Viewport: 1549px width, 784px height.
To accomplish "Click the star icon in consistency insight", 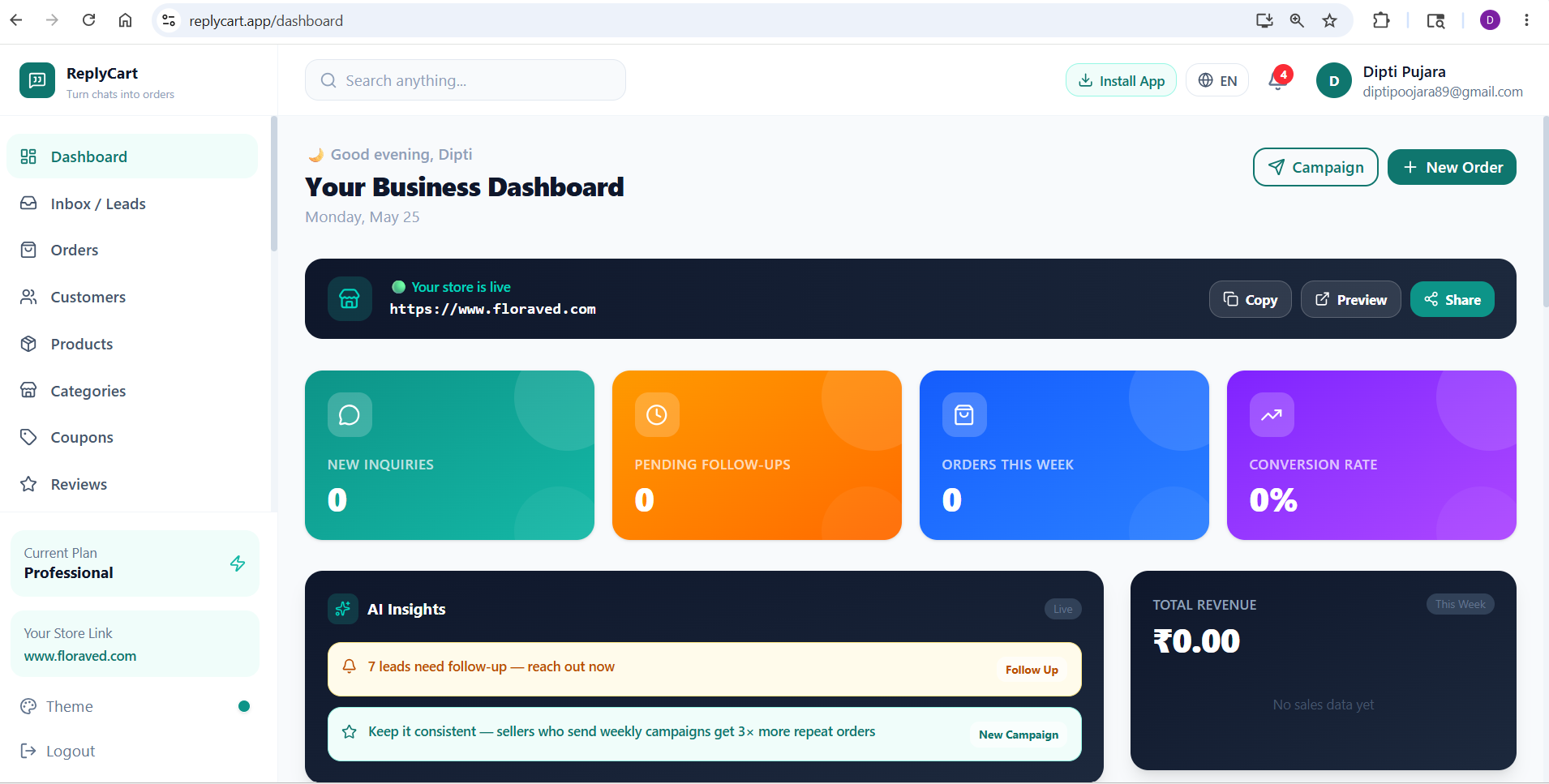I will click(350, 731).
